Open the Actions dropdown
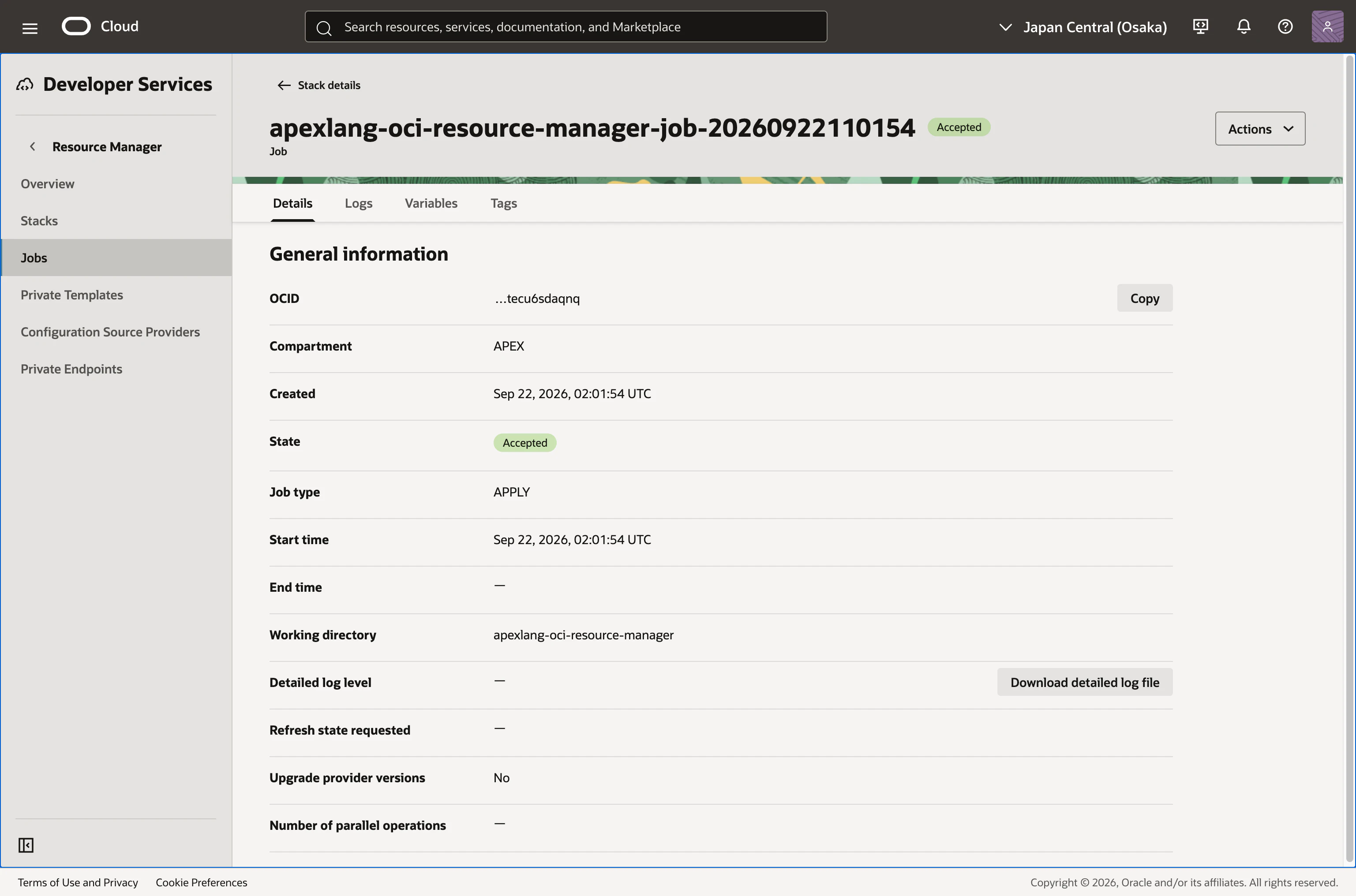This screenshot has width=1356, height=896. click(x=1260, y=129)
